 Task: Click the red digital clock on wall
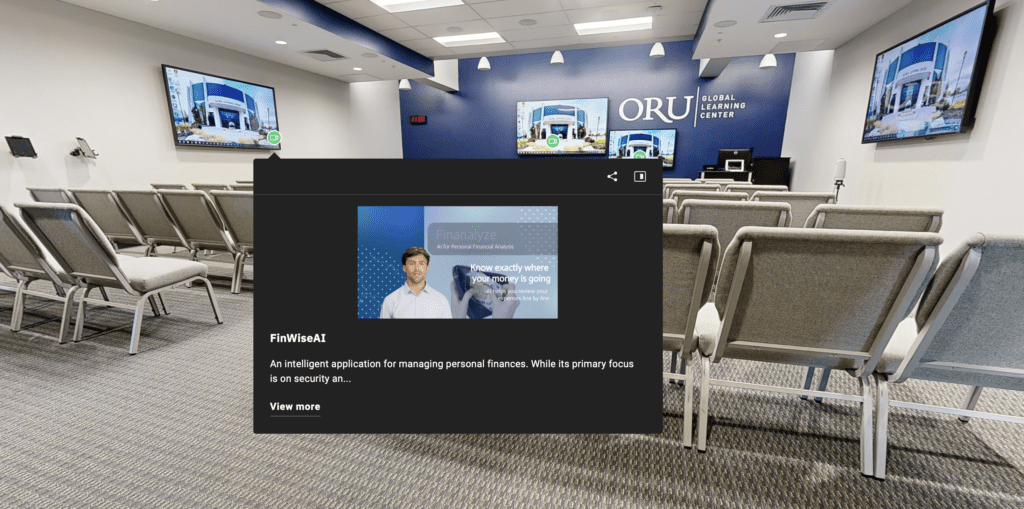tap(418, 120)
